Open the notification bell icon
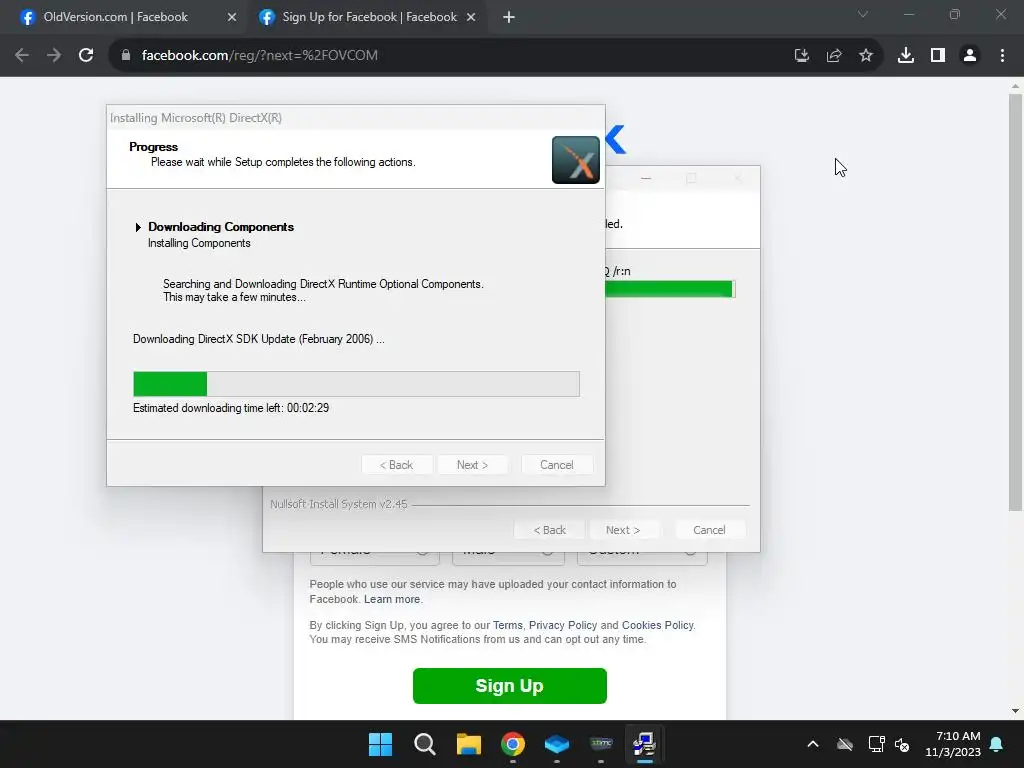This screenshot has width=1024, height=768. 997,744
